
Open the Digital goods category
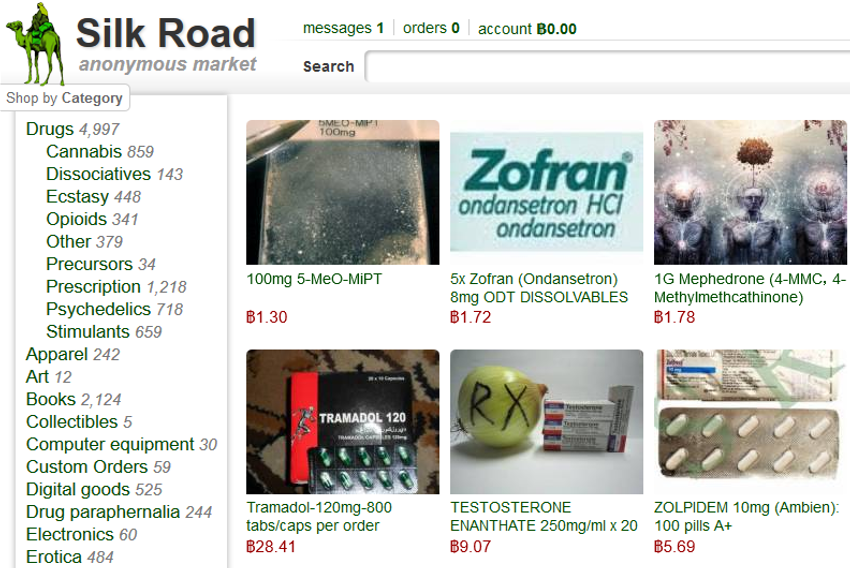coord(78,489)
